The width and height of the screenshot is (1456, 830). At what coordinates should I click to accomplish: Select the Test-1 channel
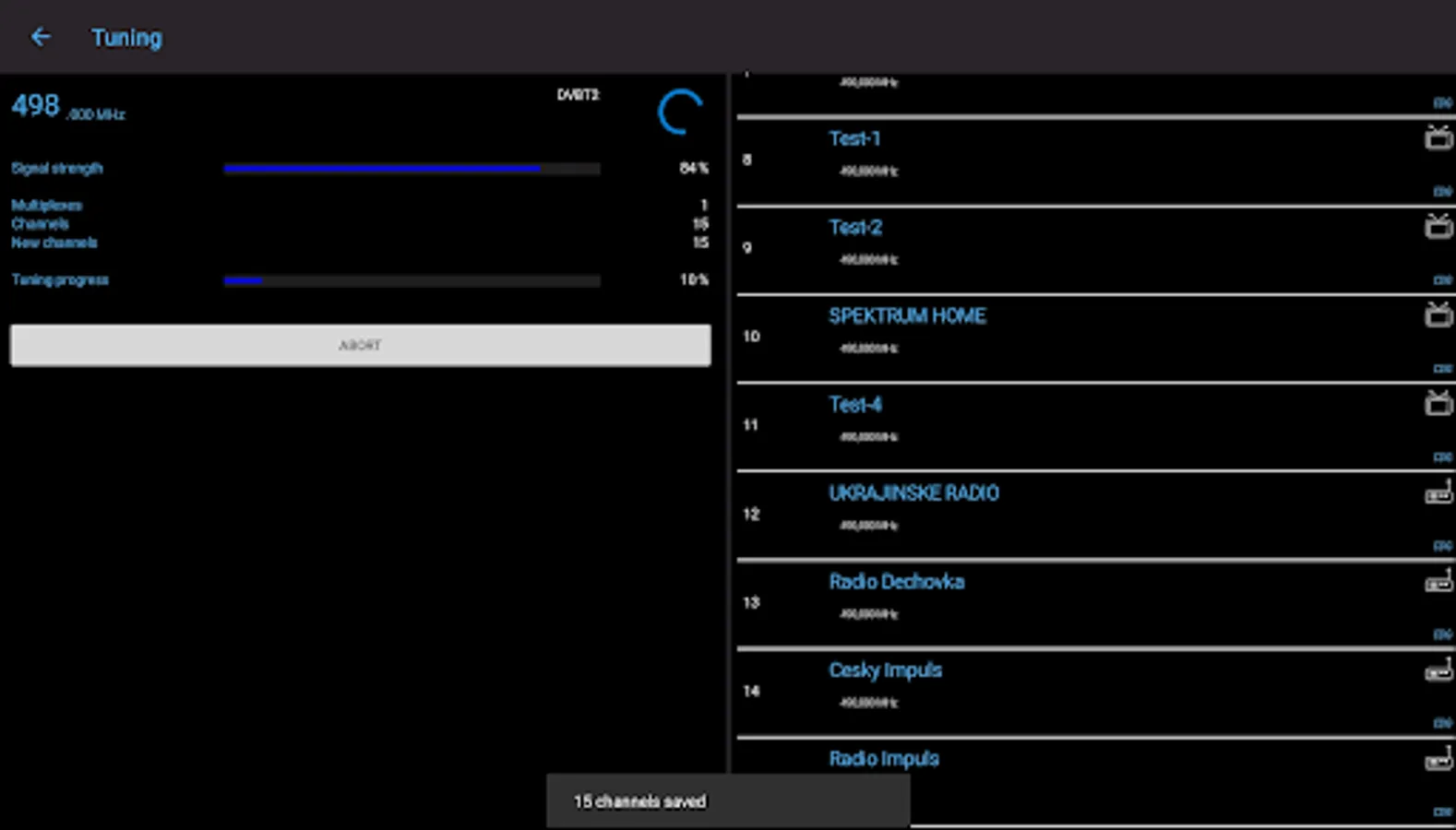click(1095, 160)
